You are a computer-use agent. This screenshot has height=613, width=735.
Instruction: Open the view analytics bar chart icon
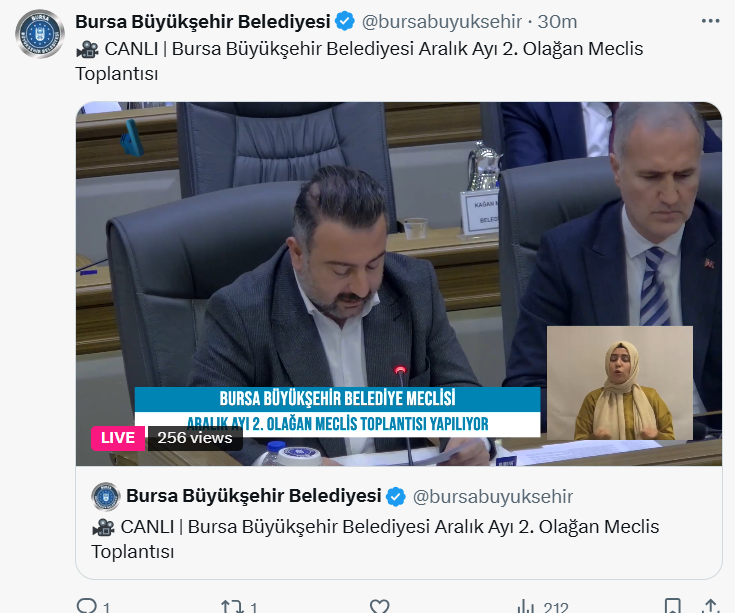[526, 606]
